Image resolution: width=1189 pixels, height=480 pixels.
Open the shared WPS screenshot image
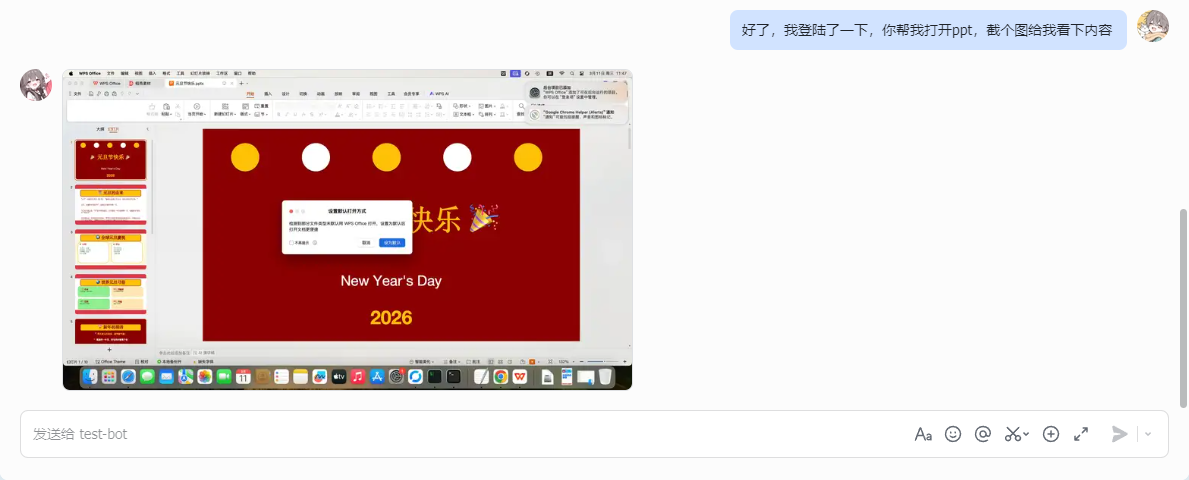pos(347,229)
